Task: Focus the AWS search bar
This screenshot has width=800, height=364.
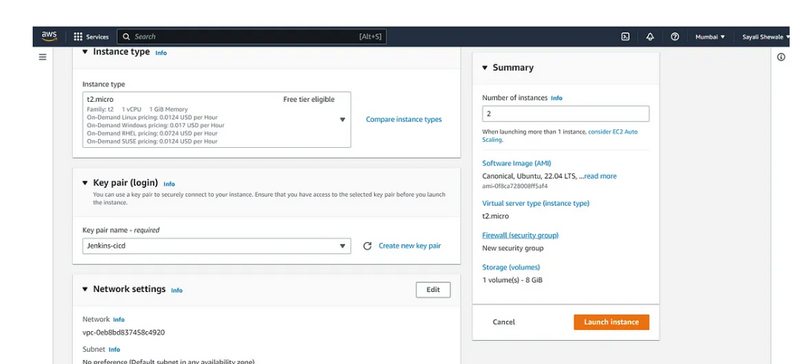Action: pos(251,37)
